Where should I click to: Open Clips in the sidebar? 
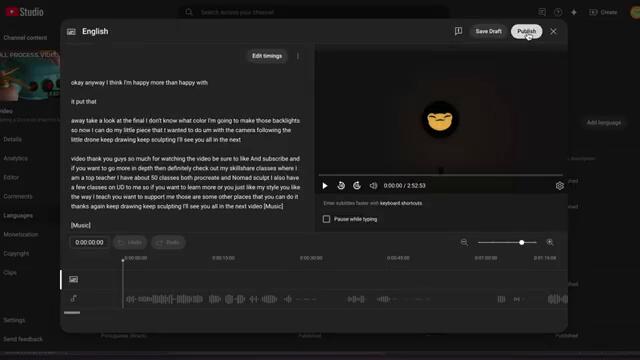coord(10,273)
